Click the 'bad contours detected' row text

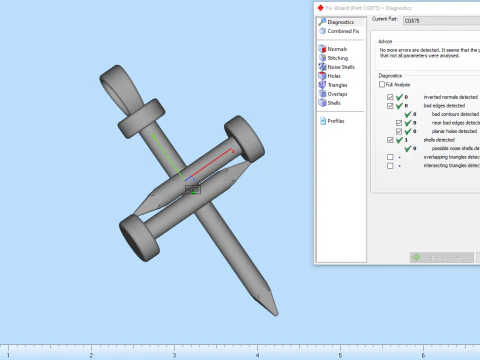click(455, 114)
